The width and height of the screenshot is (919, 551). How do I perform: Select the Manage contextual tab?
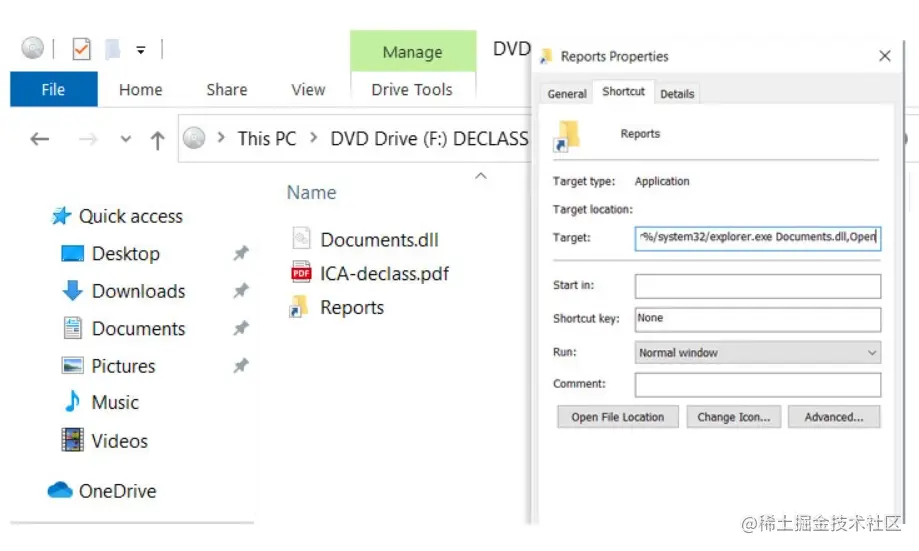pos(413,52)
